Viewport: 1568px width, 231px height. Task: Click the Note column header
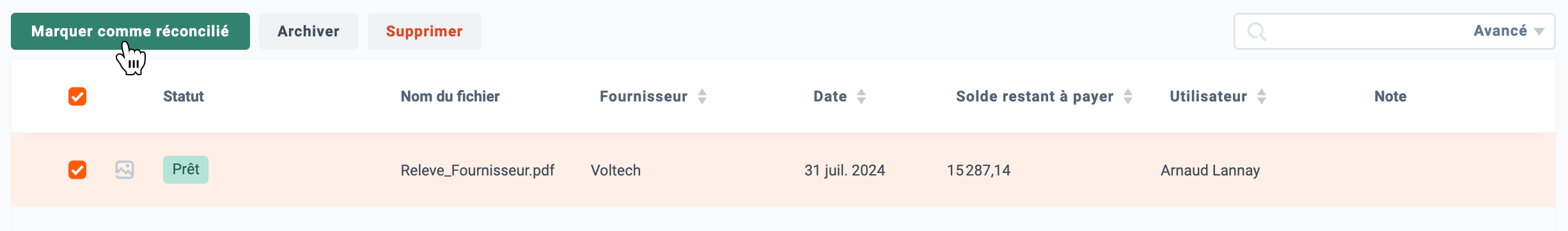pyautogui.click(x=1390, y=96)
